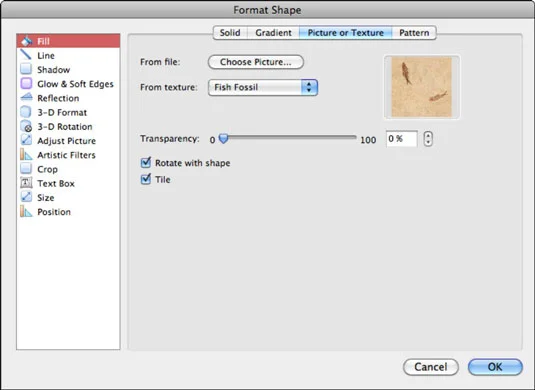This screenshot has width=535, height=390.
Task: Switch to the Pattern tab
Action: point(414,33)
